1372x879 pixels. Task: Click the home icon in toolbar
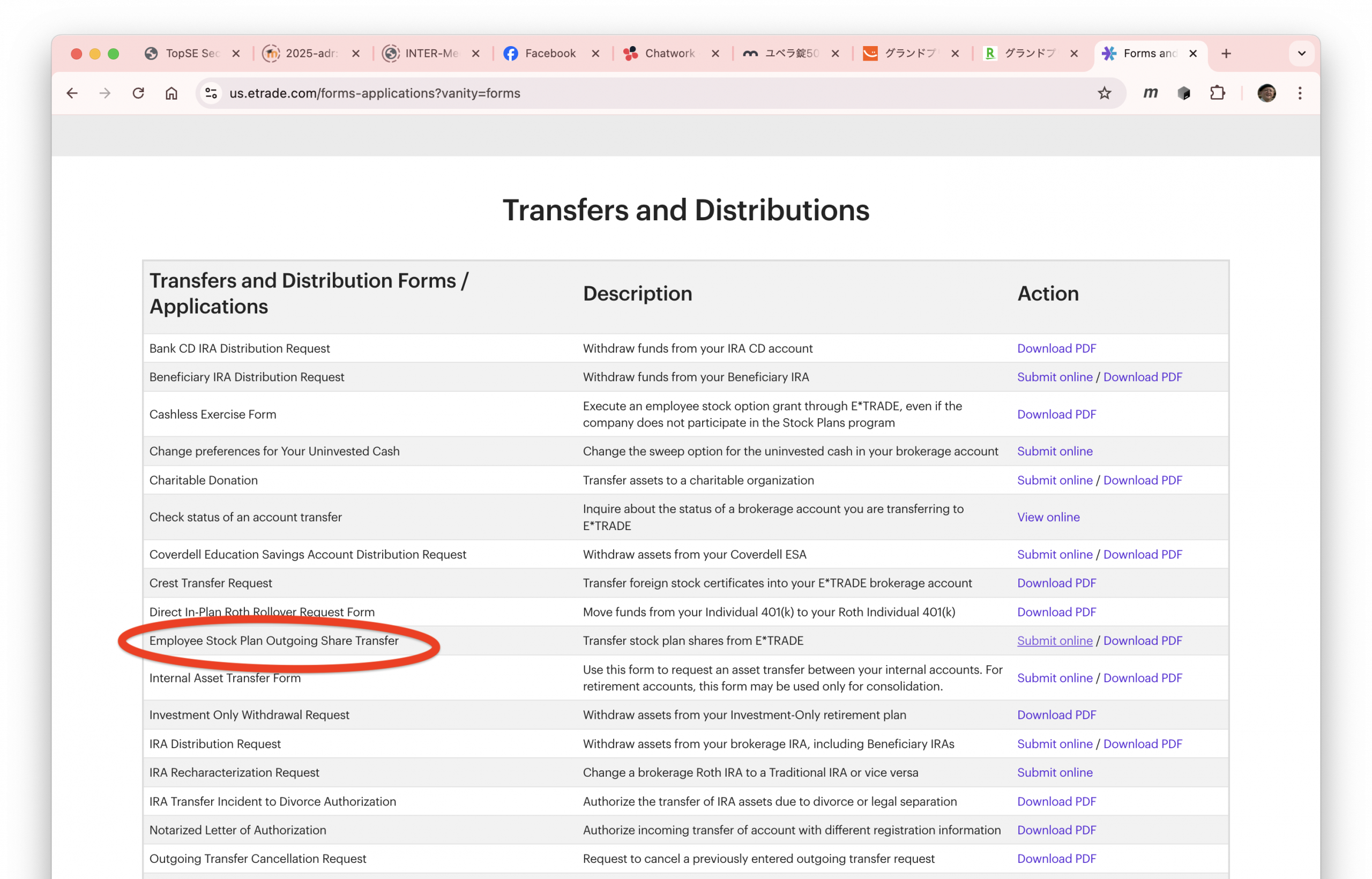point(171,93)
